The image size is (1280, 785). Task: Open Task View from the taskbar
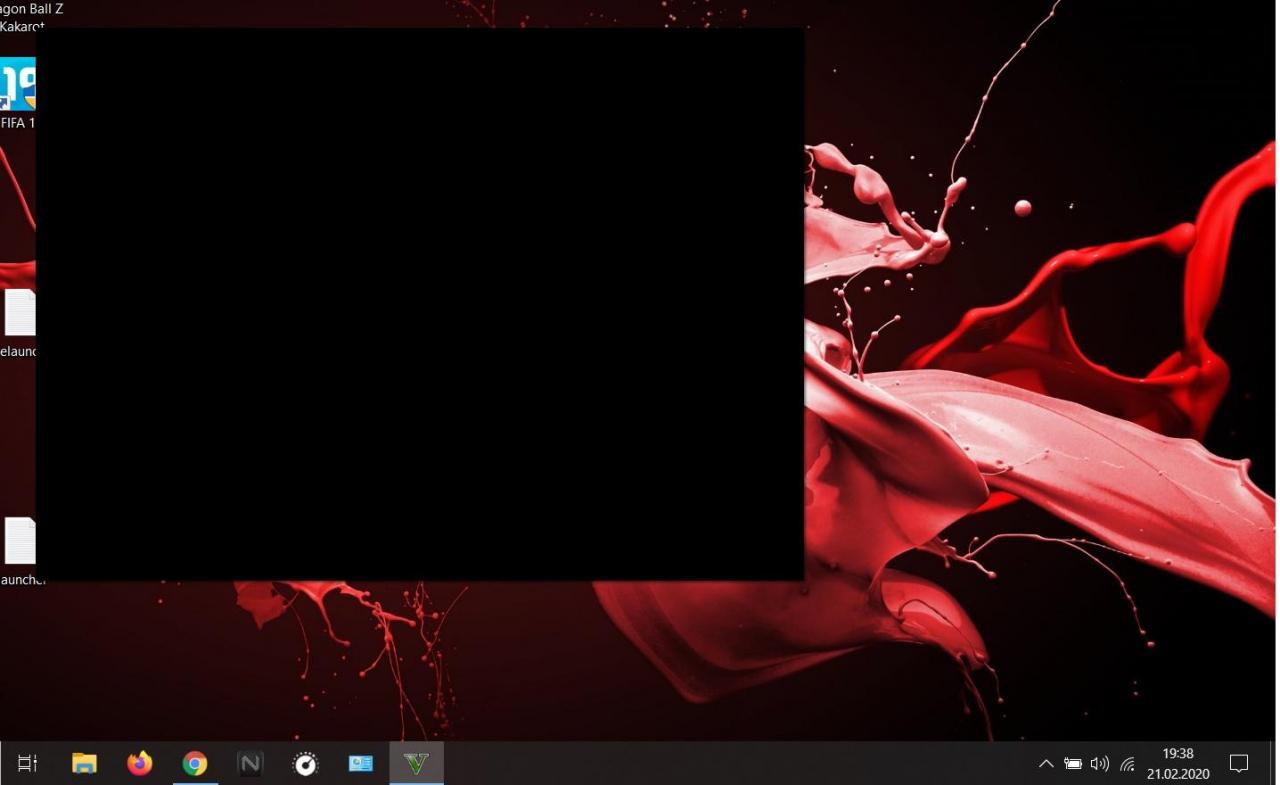coord(28,764)
